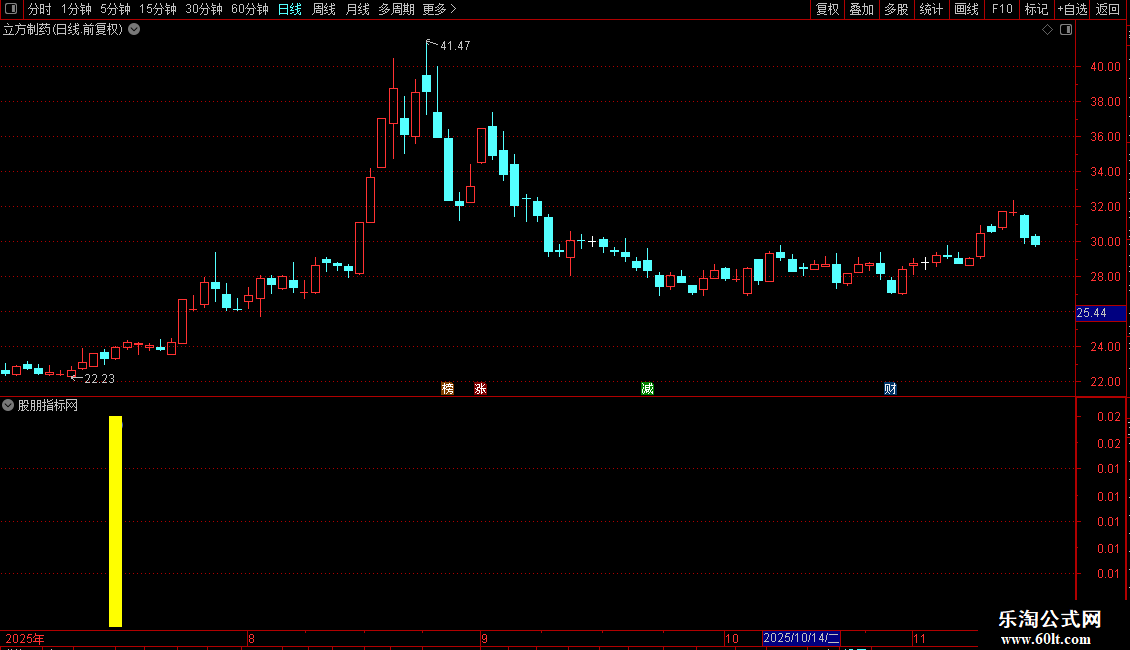Select the 5分钟 period
Screen dimensions: 1130x650
(x=115, y=9)
